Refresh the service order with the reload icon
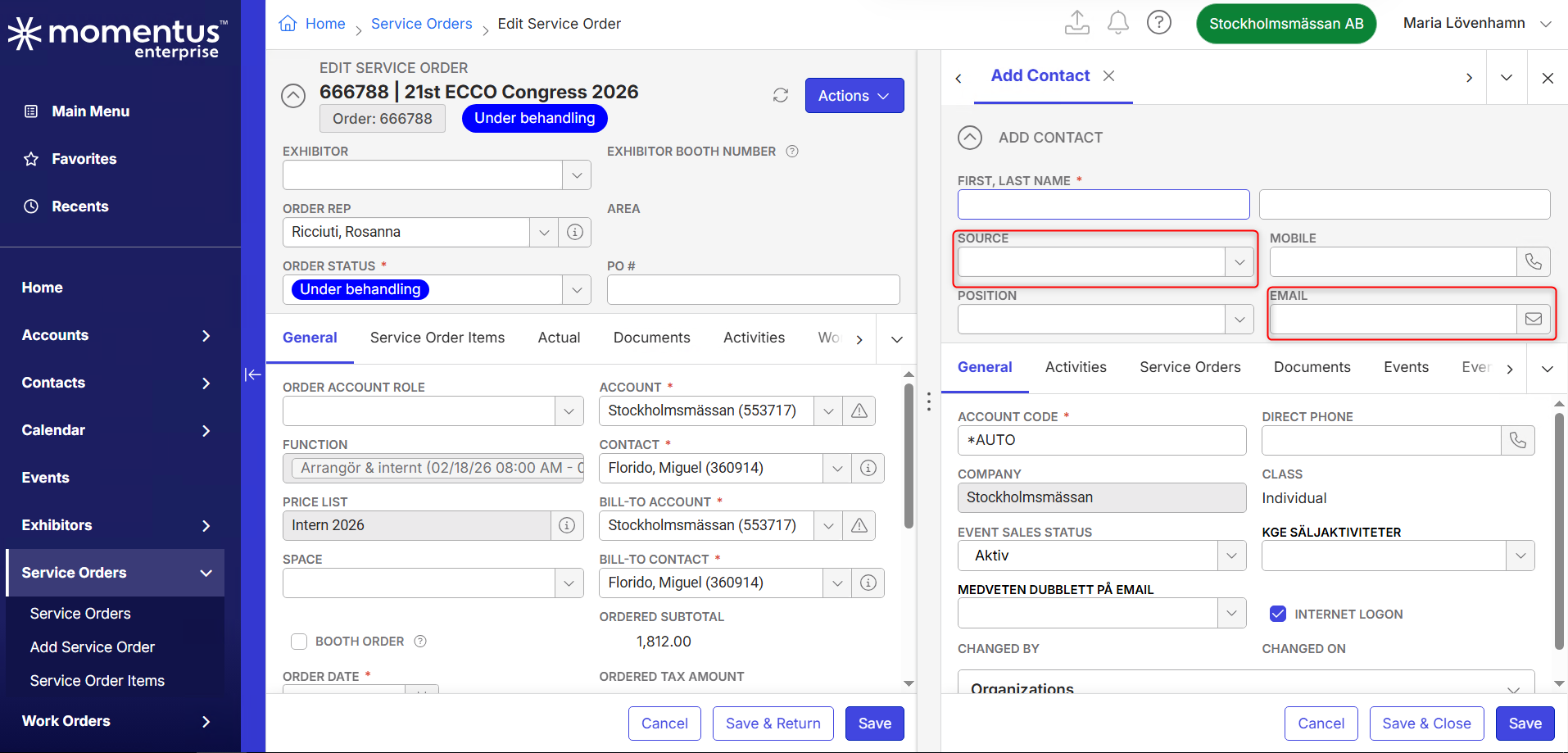This screenshot has width=1568, height=753. pyautogui.click(x=781, y=95)
